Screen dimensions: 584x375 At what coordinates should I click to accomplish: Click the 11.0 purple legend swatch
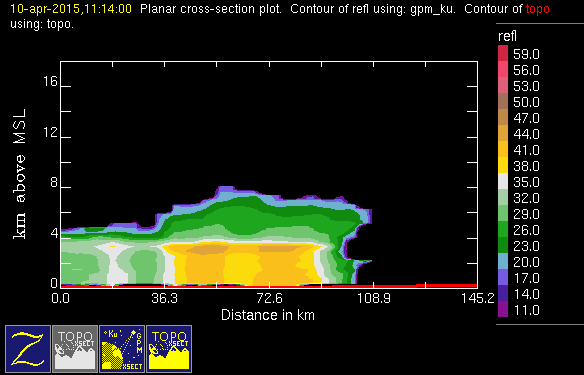503,309
